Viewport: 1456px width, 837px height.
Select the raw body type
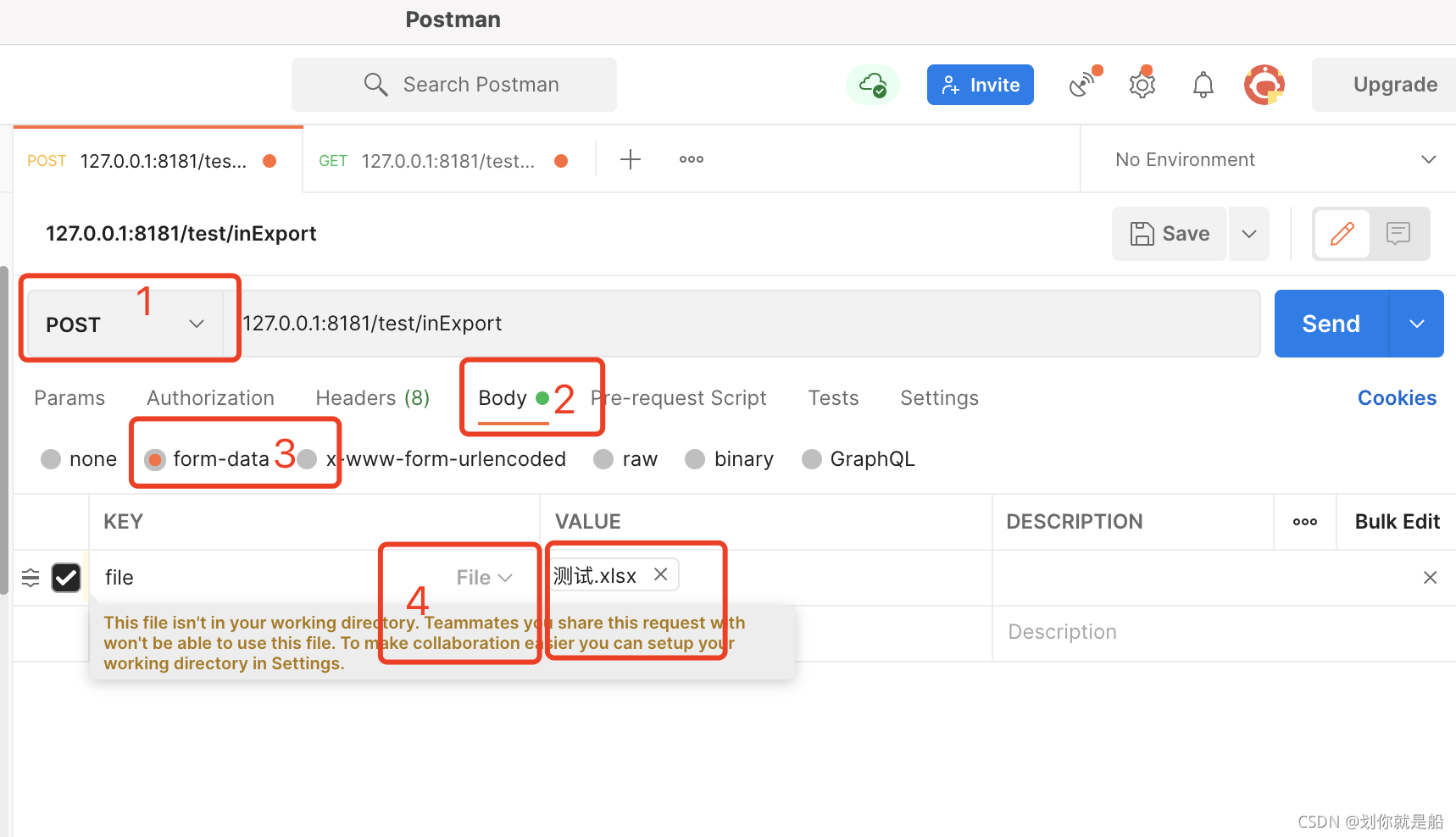tap(603, 459)
